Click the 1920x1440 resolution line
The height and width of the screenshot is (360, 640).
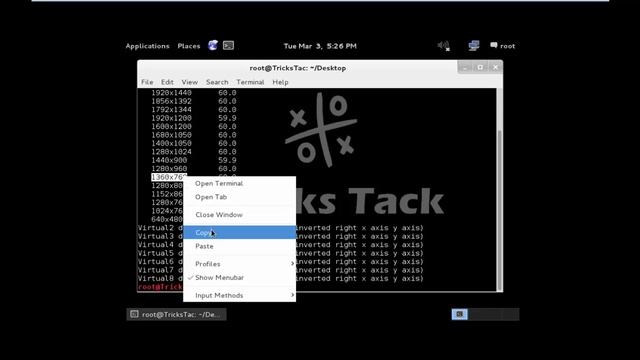tap(193, 93)
